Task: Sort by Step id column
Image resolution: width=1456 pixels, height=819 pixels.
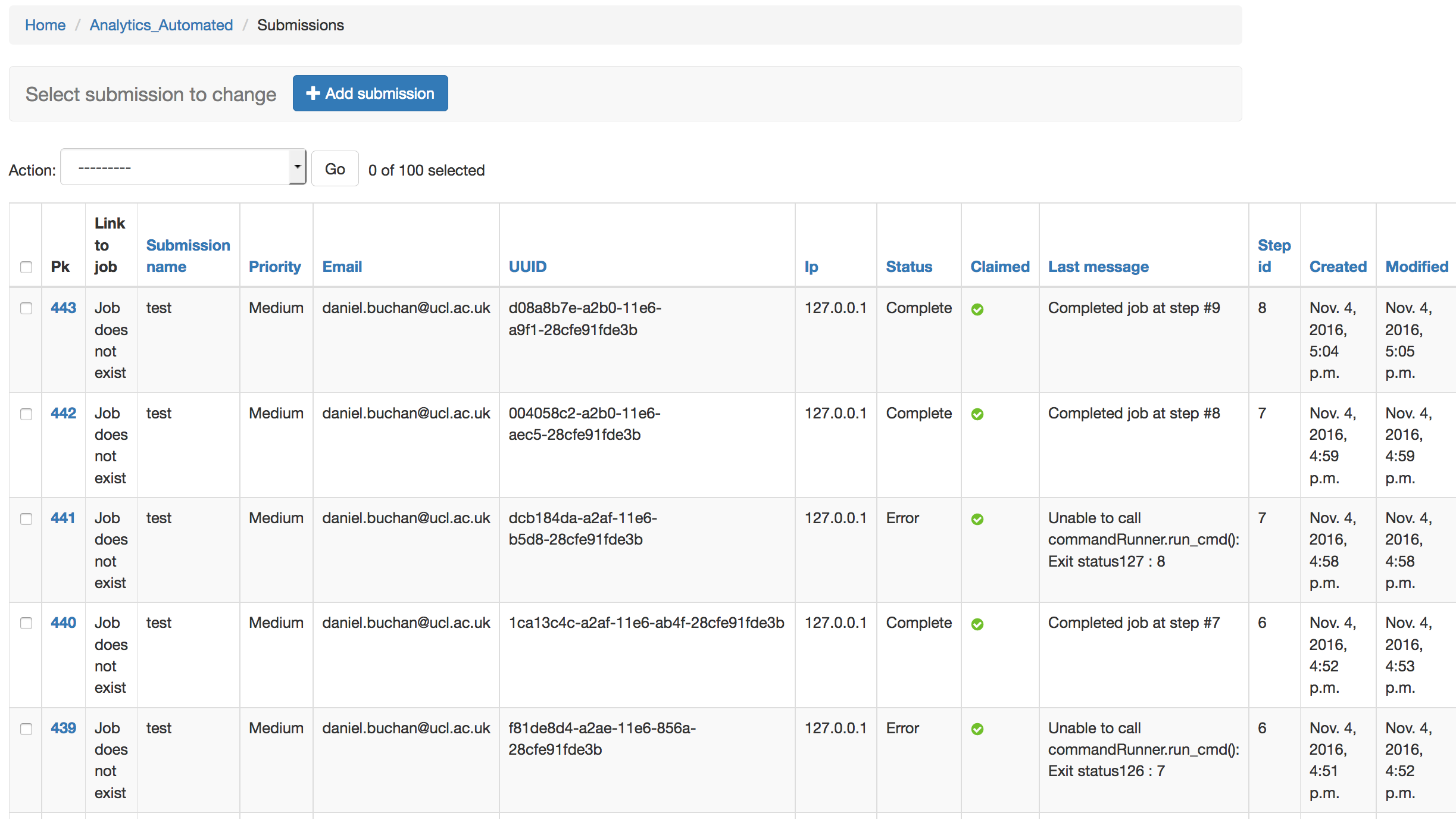Action: pyautogui.click(x=1274, y=256)
